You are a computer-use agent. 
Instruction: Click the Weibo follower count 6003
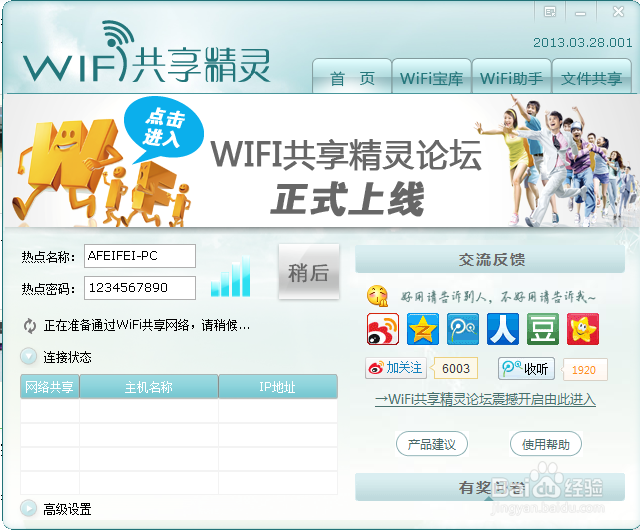tap(456, 369)
